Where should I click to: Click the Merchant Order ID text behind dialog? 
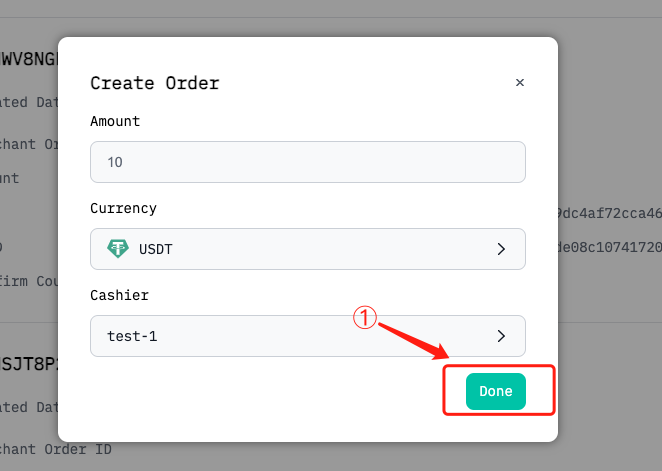click(x=60, y=449)
